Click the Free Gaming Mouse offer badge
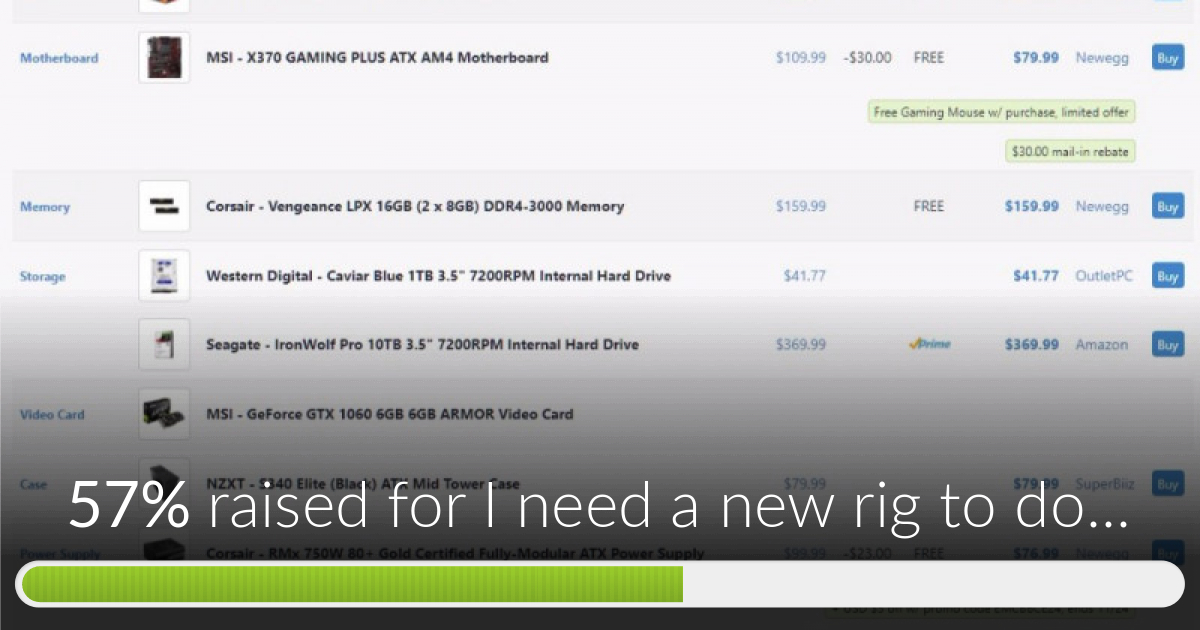1200x630 pixels. [1002, 112]
